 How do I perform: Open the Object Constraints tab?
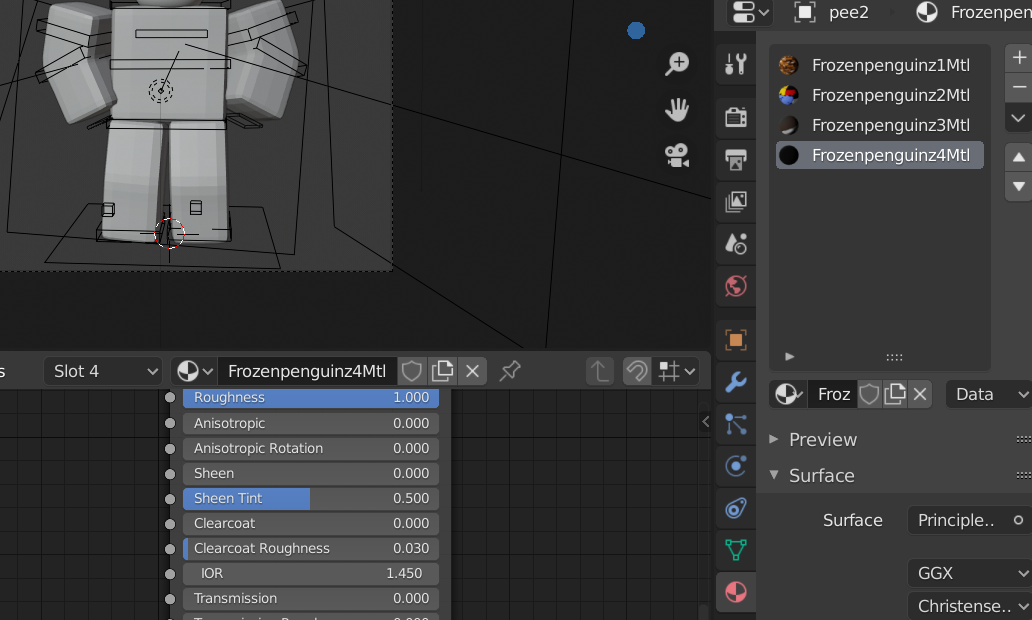[736, 508]
